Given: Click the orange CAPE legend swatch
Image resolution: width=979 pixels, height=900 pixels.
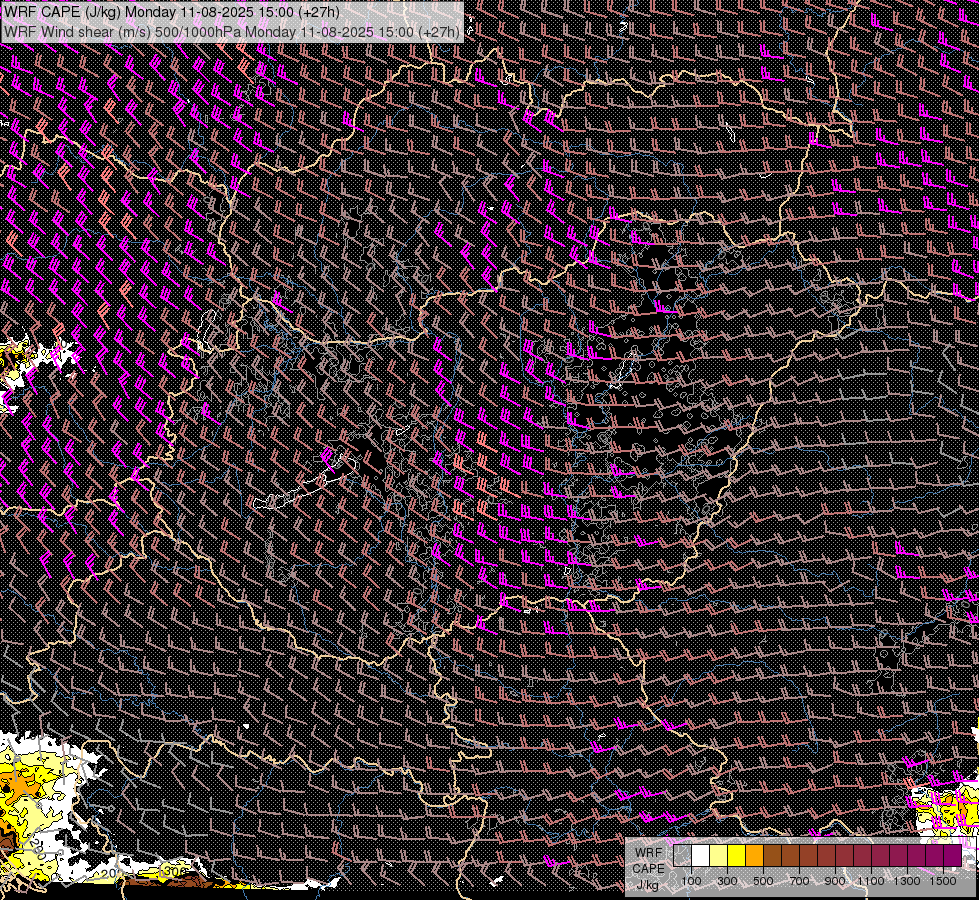Looking at the screenshot, I should coord(755,856).
